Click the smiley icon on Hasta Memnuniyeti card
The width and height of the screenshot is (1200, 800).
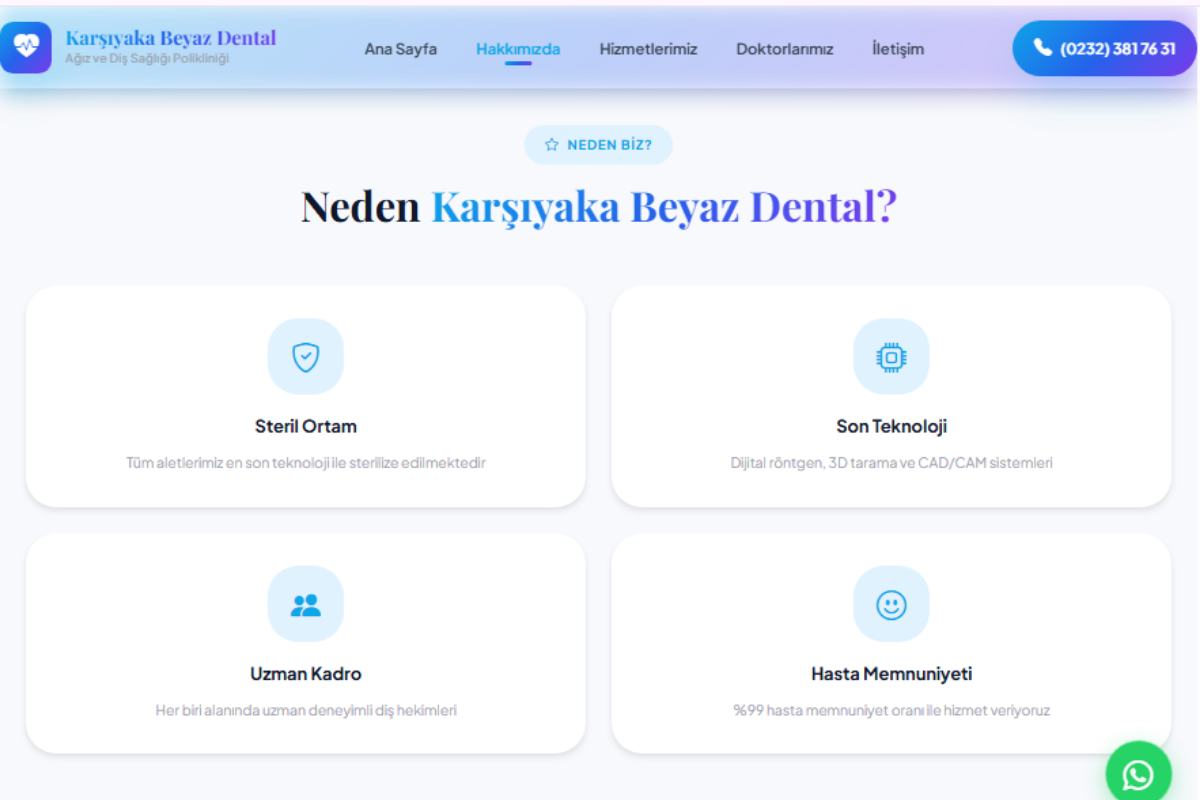(892, 604)
